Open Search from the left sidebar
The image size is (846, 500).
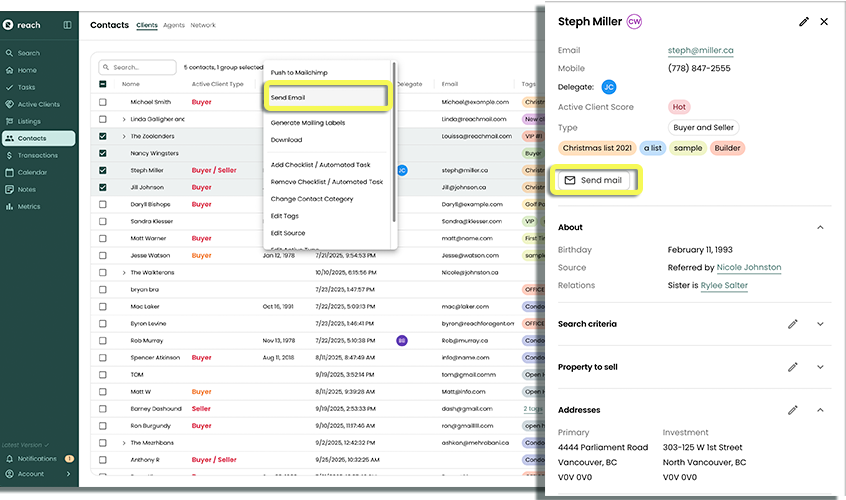pyautogui.click(x=28, y=53)
